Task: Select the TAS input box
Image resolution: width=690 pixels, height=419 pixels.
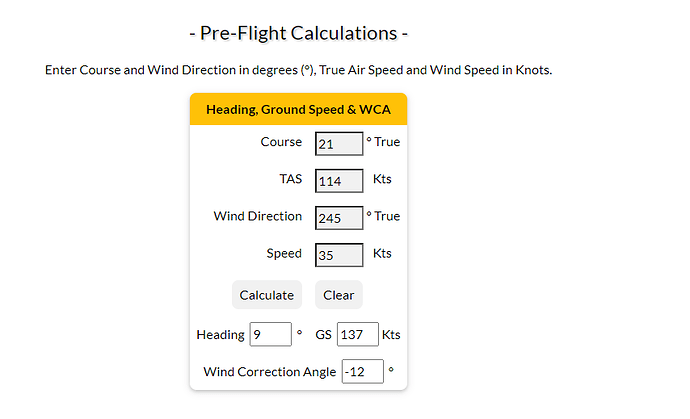Action: pyautogui.click(x=338, y=181)
